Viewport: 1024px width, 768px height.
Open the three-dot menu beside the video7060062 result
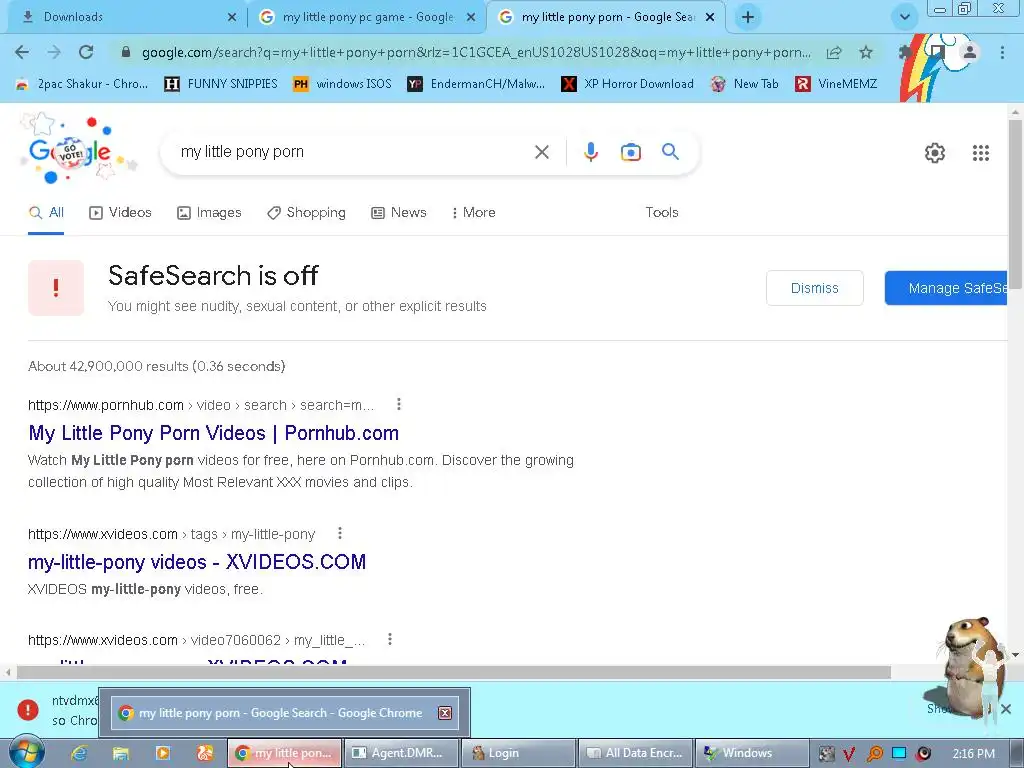390,639
